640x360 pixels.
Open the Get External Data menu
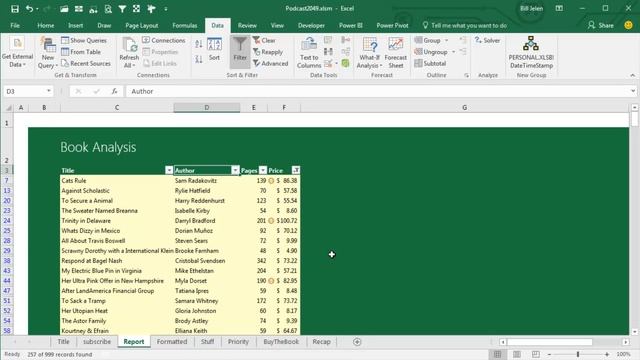click(x=17, y=53)
